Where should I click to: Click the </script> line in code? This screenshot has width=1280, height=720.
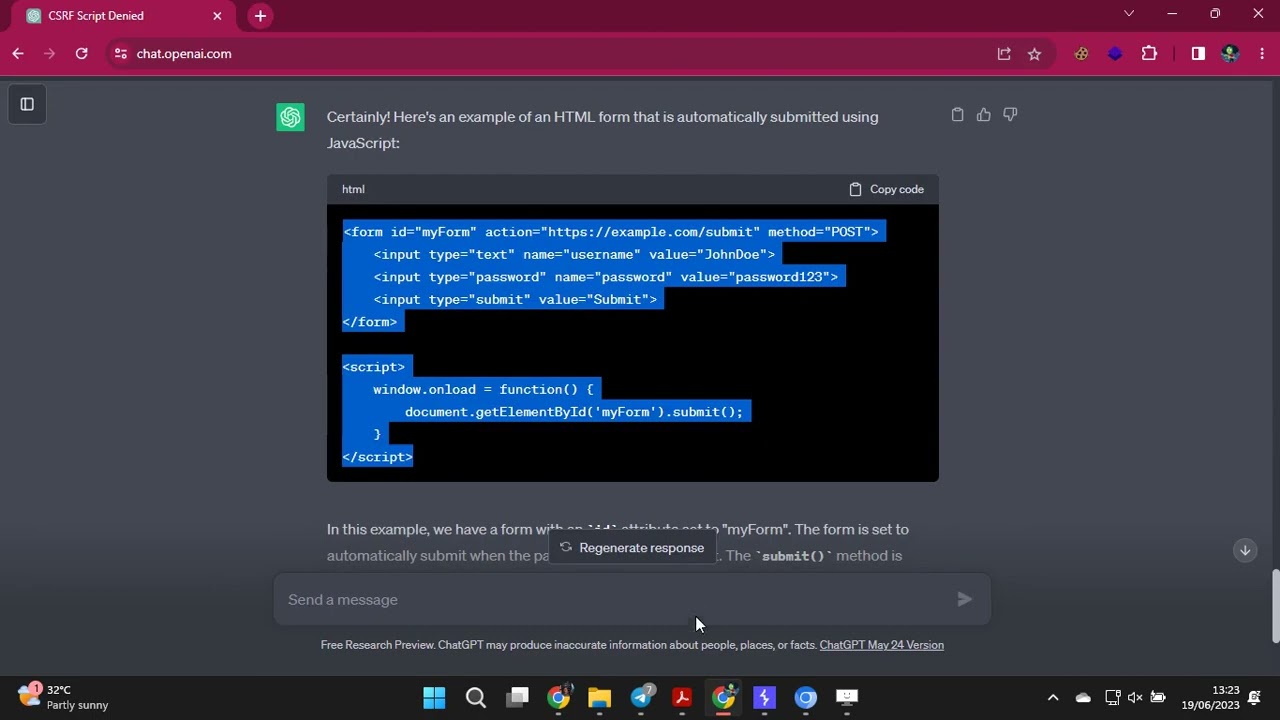pos(377,457)
